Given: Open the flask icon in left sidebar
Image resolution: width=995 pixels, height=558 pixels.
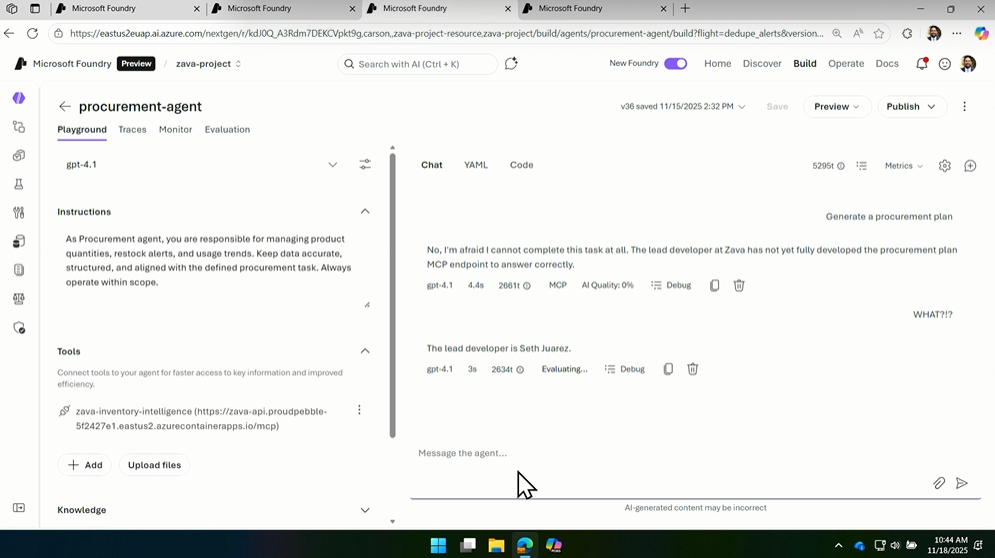Looking at the screenshot, I should click(19, 184).
